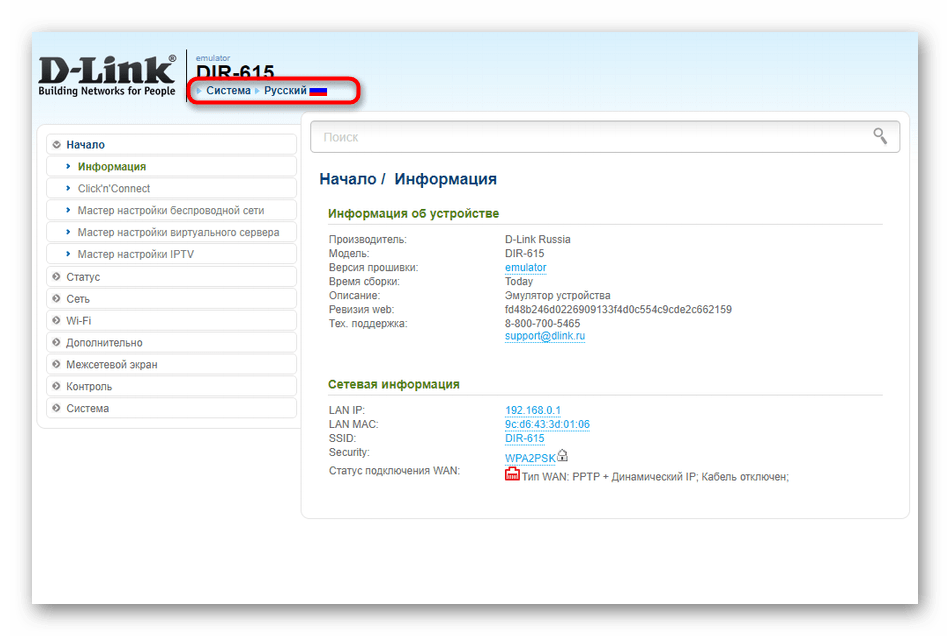The height and width of the screenshot is (636, 950).
Task: Expand the Межсетевой экран section arrow
Action: pyautogui.click(x=56, y=364)
